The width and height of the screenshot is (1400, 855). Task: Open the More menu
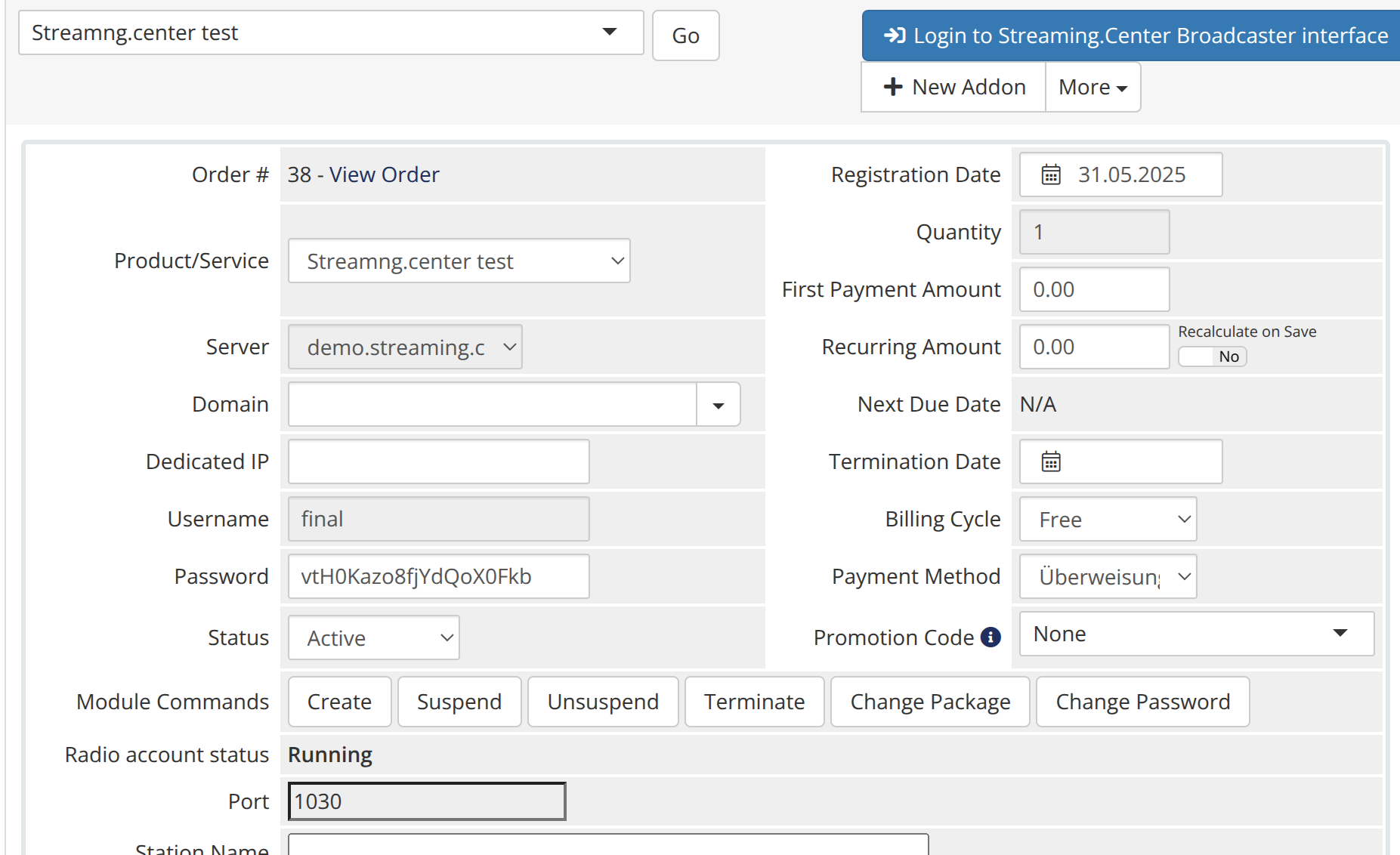coord(1092,88)
